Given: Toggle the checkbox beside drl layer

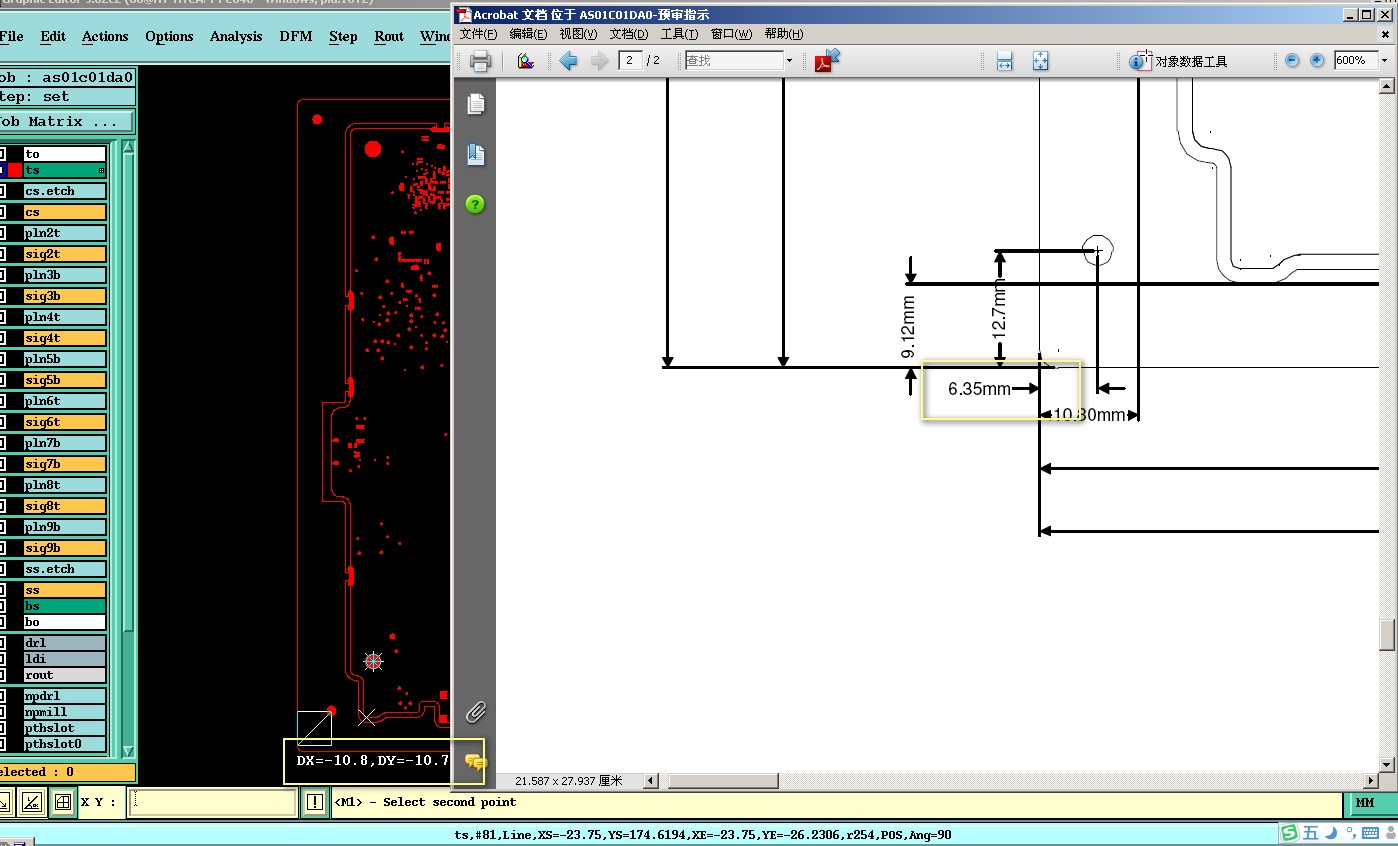Looking at the screenshot, I should (2, 643).
